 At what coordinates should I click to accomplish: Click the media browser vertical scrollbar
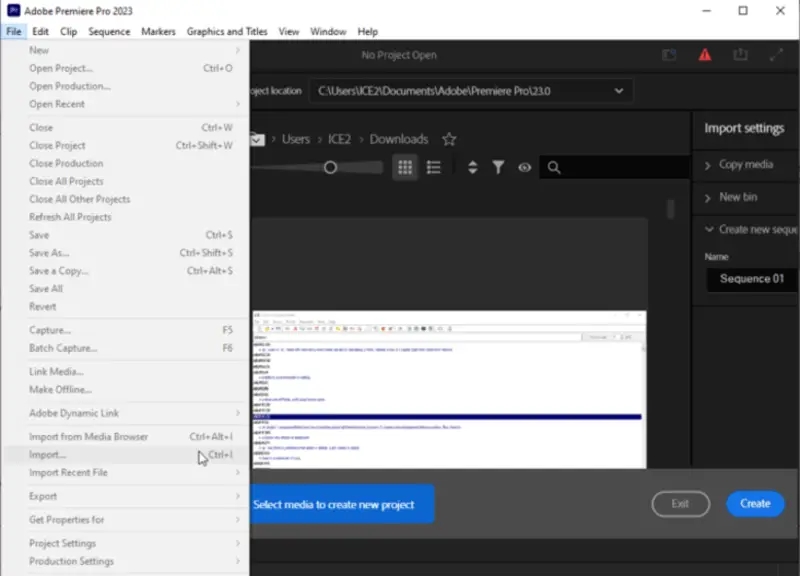(670, 209)
